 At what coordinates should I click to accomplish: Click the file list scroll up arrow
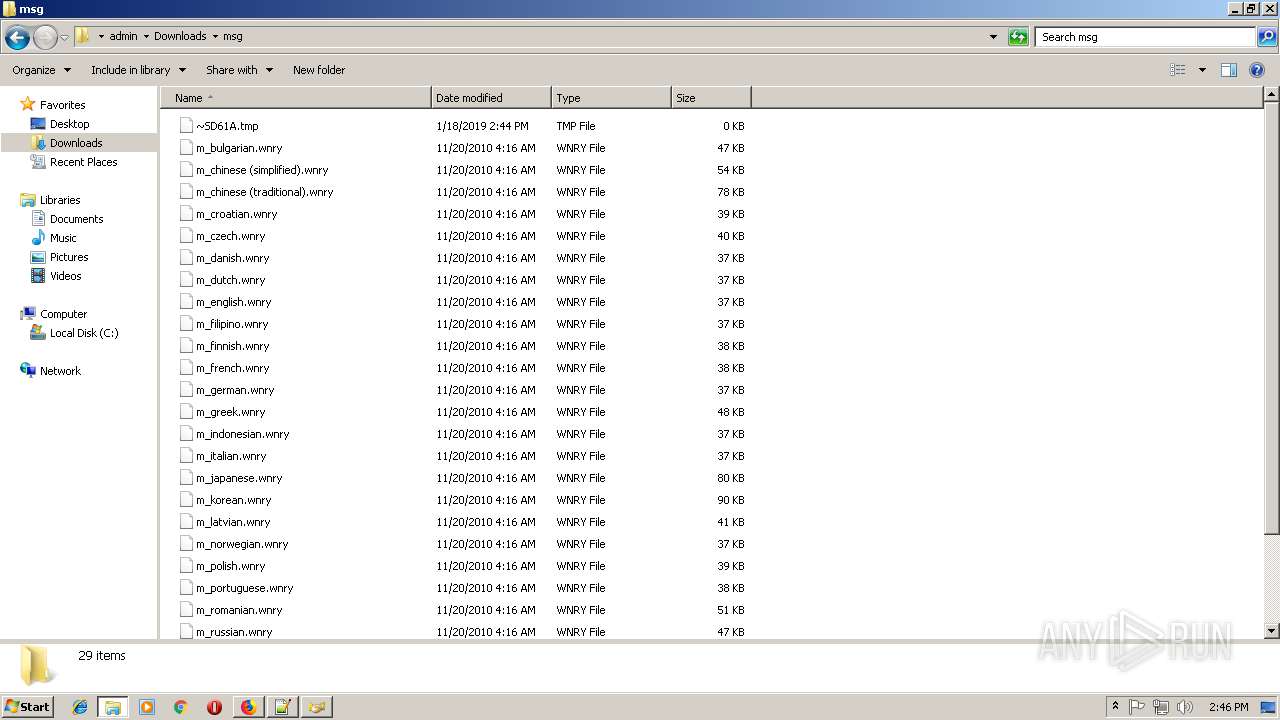pos(1271,95)
